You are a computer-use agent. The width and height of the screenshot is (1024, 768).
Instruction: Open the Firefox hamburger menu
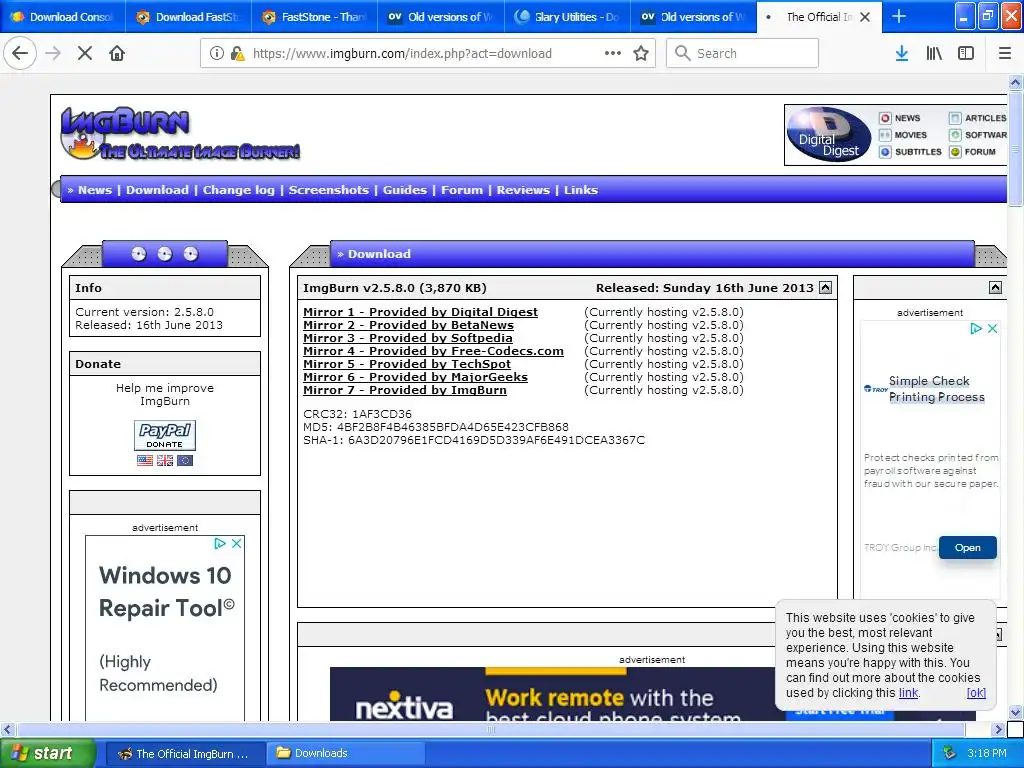[x=1005, y=53]
